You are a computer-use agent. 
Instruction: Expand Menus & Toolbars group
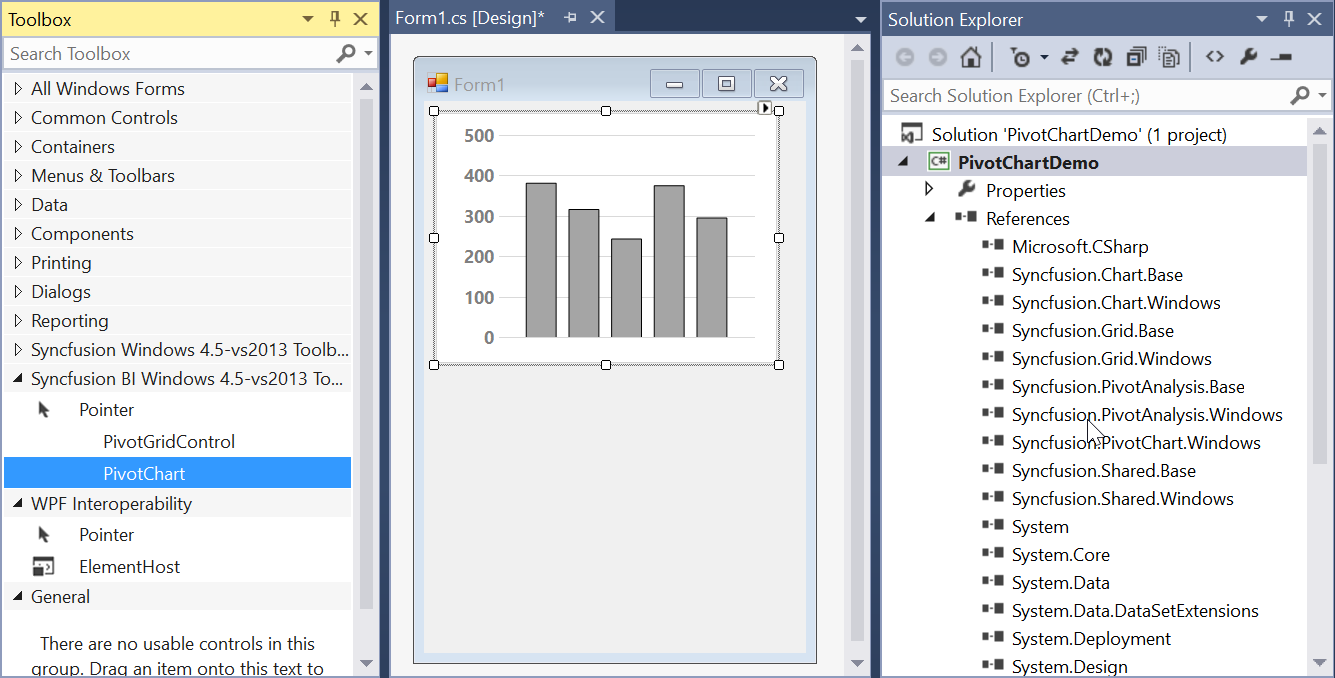click(18, 176)
